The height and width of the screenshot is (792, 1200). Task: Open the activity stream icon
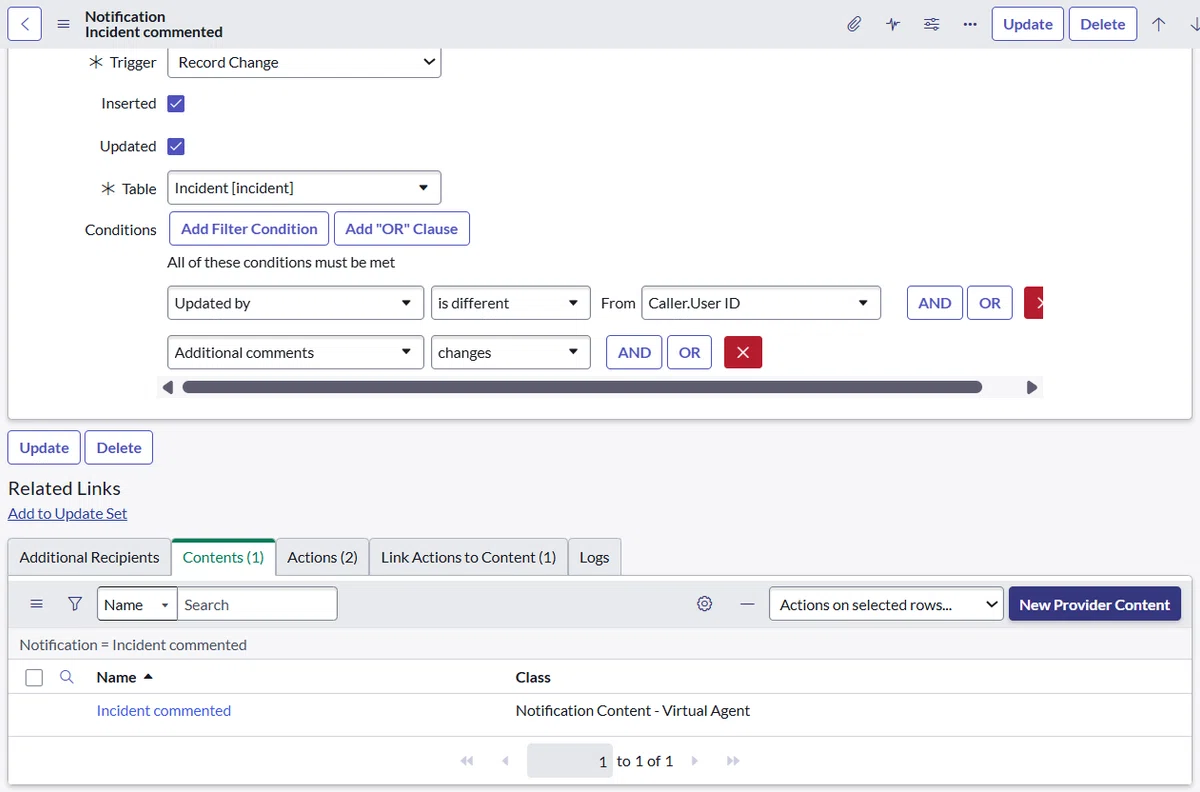click(x=893, y=24)
